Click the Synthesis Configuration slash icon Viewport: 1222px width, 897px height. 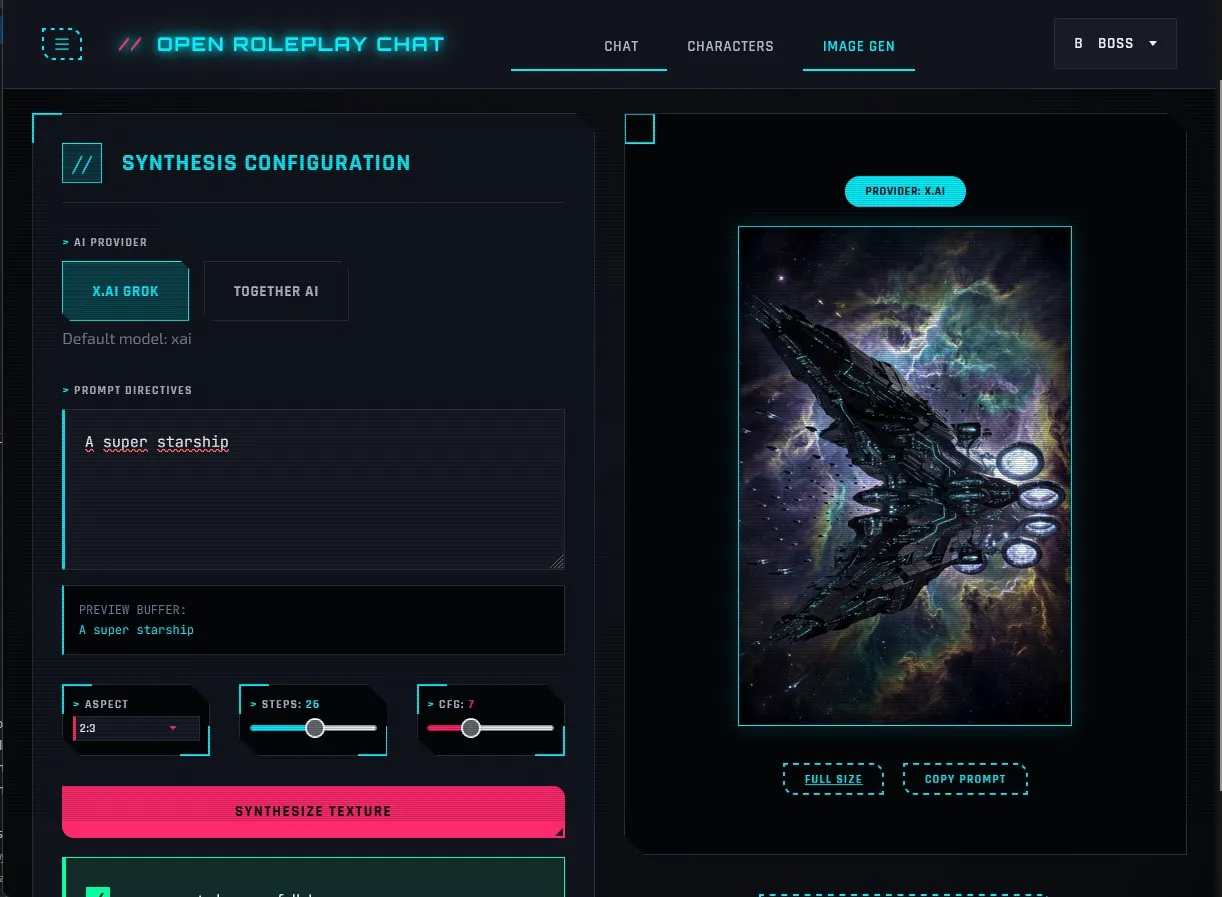82,163
